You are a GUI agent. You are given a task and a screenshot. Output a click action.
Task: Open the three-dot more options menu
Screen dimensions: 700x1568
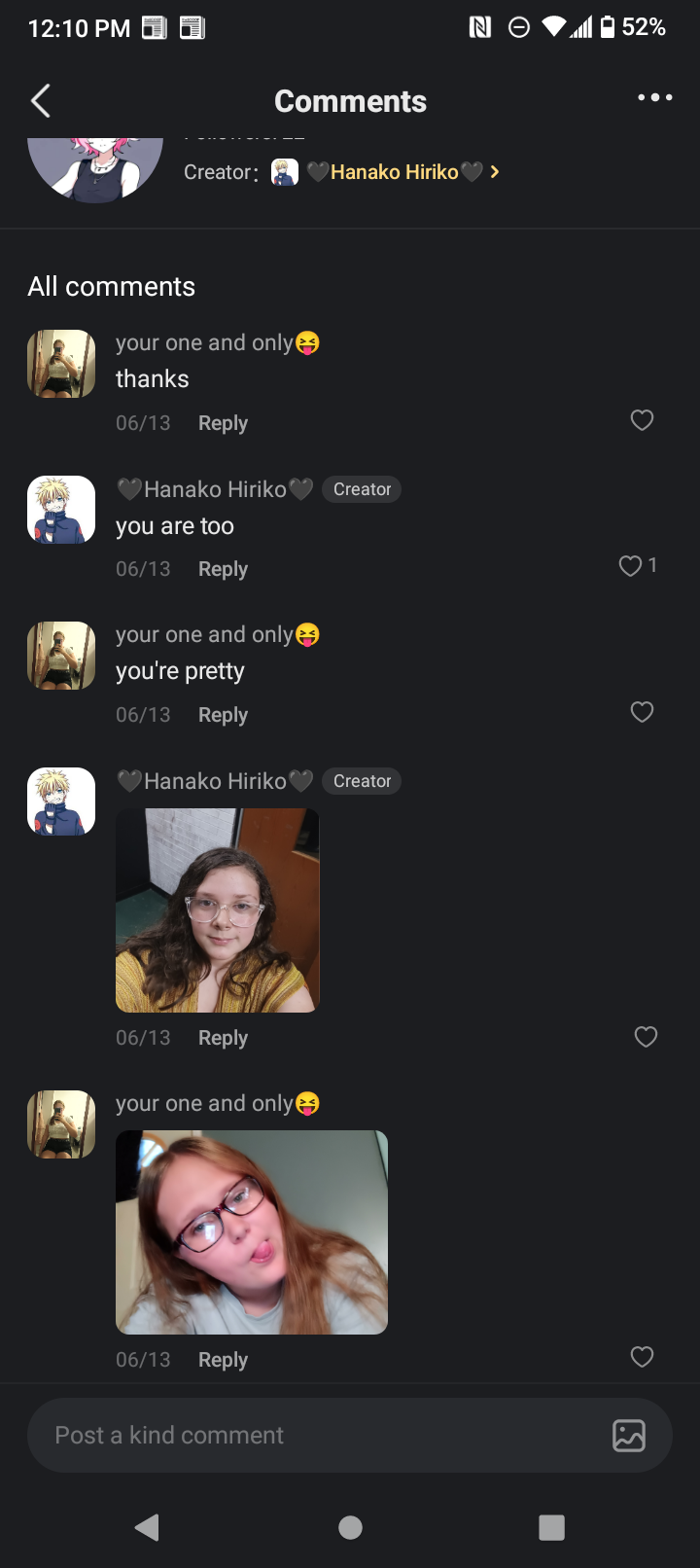click(654, 97)
